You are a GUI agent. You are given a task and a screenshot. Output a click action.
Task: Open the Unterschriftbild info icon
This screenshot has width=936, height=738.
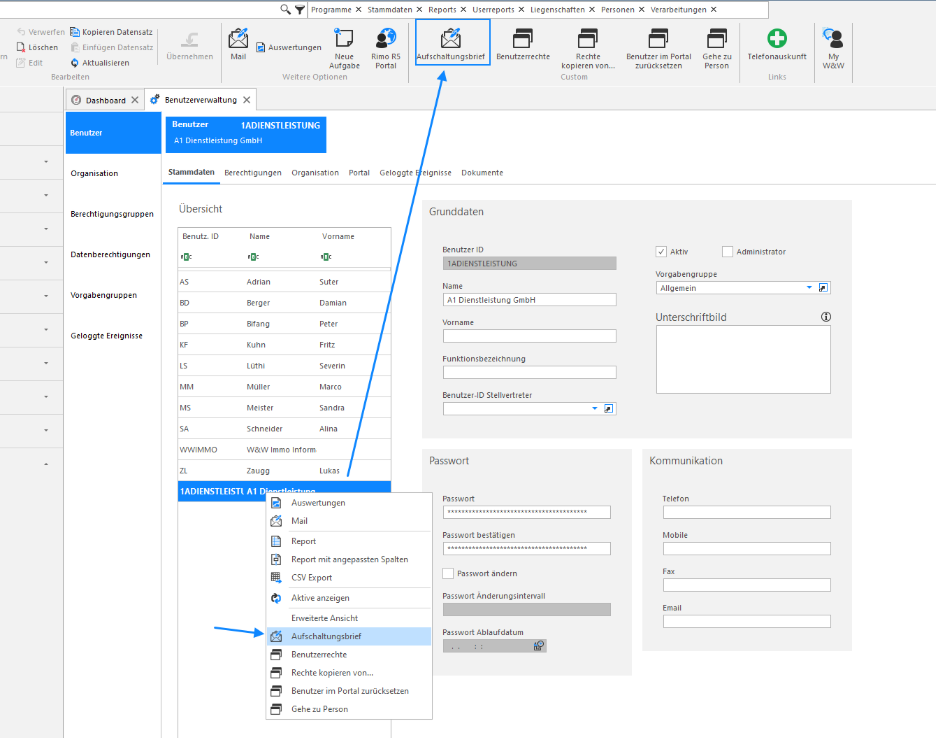click(826, 317)
